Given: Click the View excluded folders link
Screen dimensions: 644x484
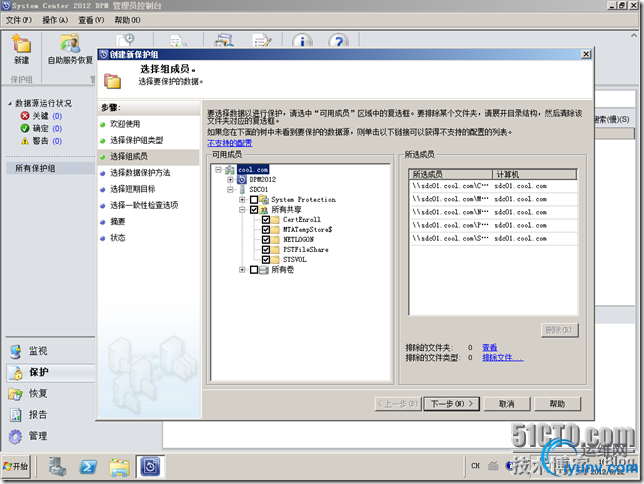Looking at the screenshot, I should 490,348.
